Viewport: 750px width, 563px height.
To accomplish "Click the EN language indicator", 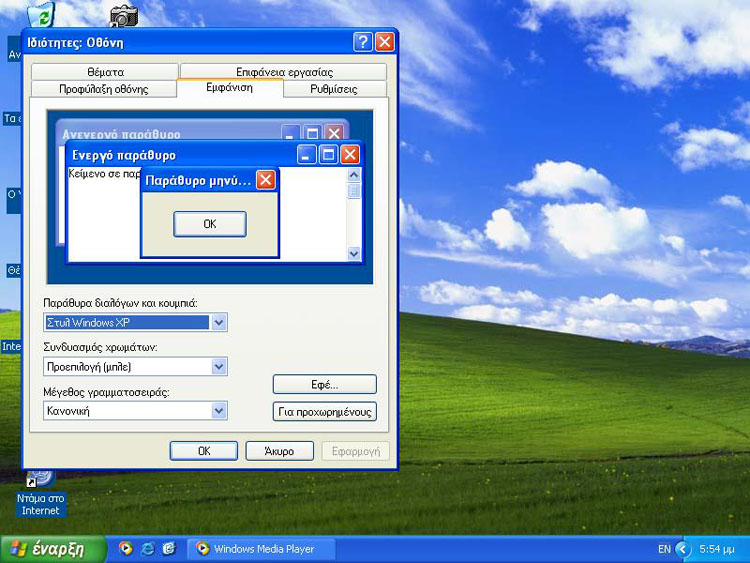I will pos(664,549).
